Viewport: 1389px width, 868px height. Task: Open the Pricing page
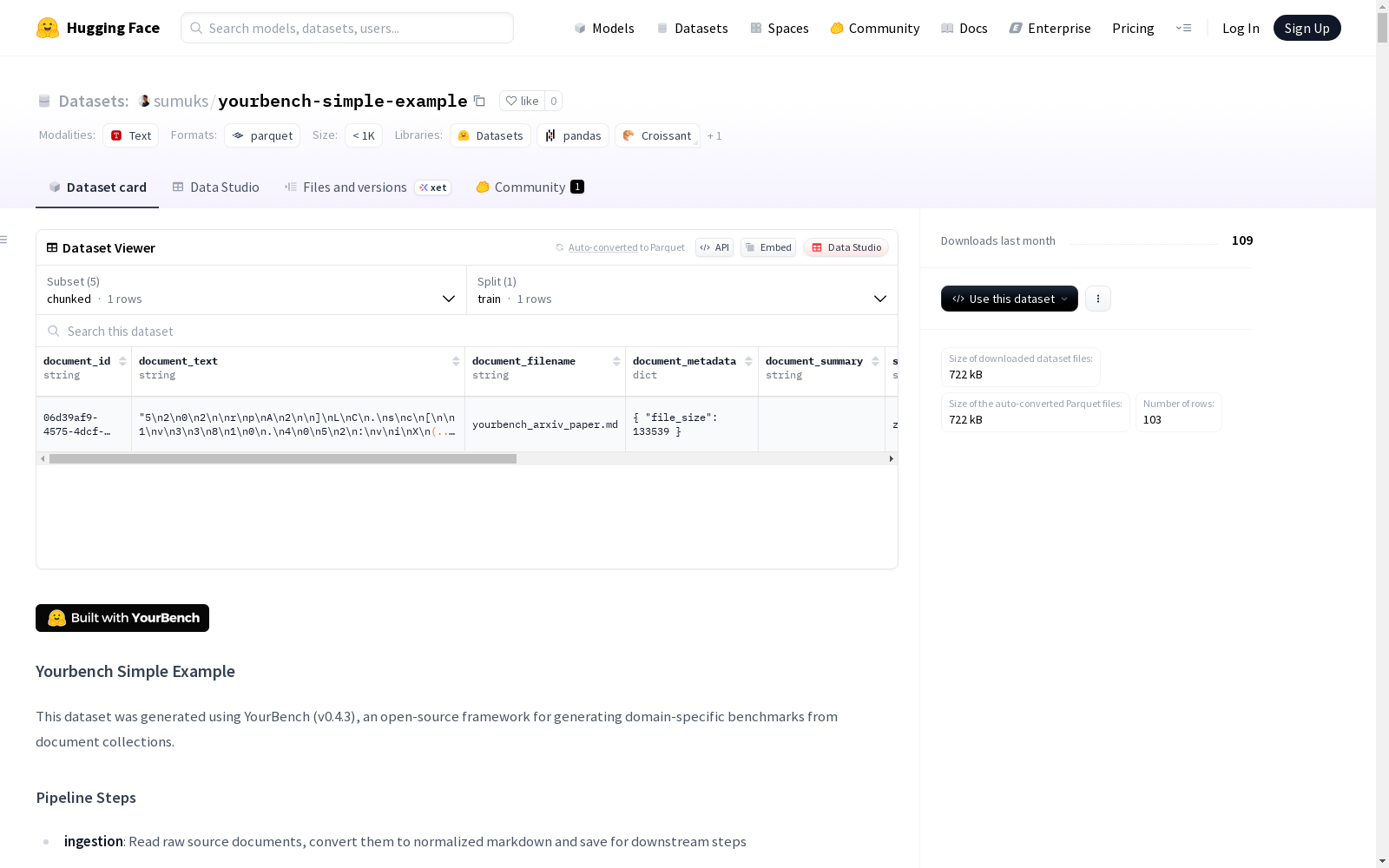[x=1133, y=28]
